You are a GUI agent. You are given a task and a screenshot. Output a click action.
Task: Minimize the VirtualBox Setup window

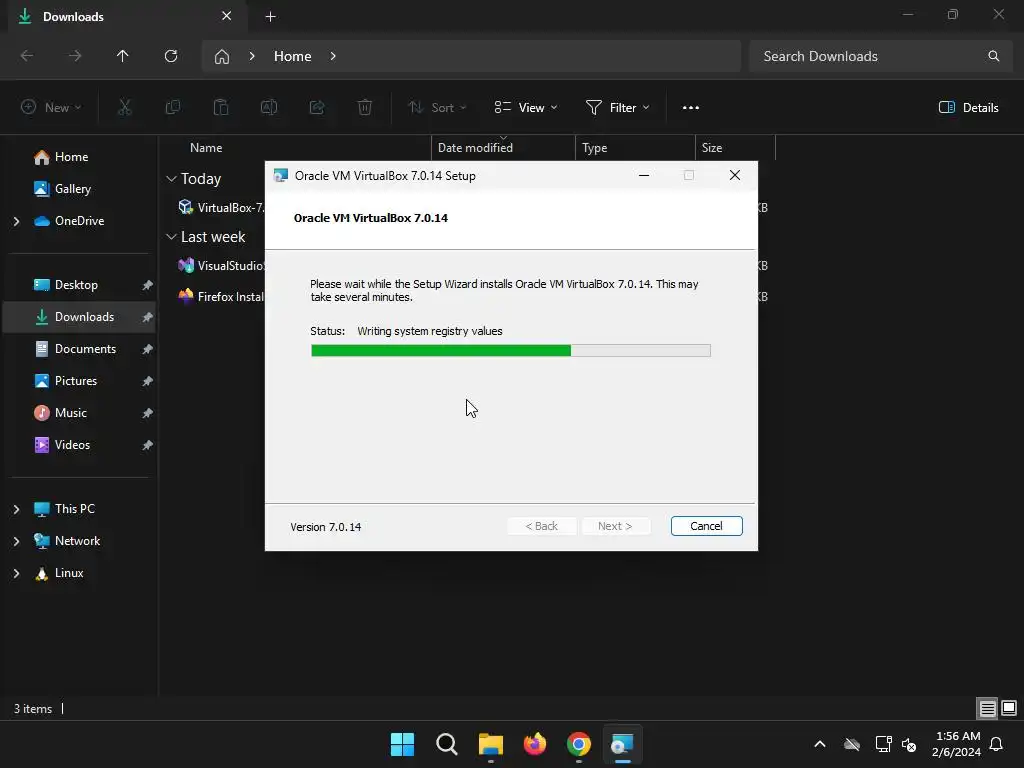coord(644,175)
